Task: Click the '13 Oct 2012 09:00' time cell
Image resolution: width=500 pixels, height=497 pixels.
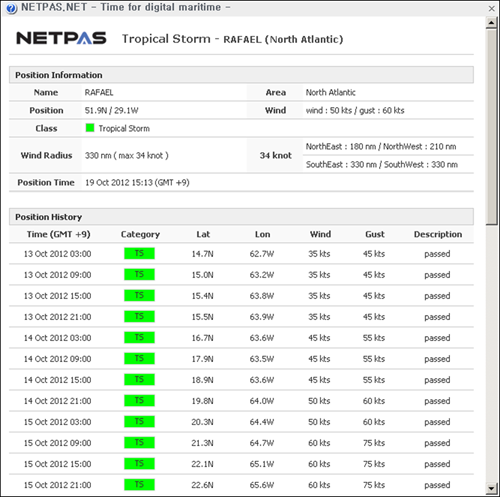Action: coord(57,275)
